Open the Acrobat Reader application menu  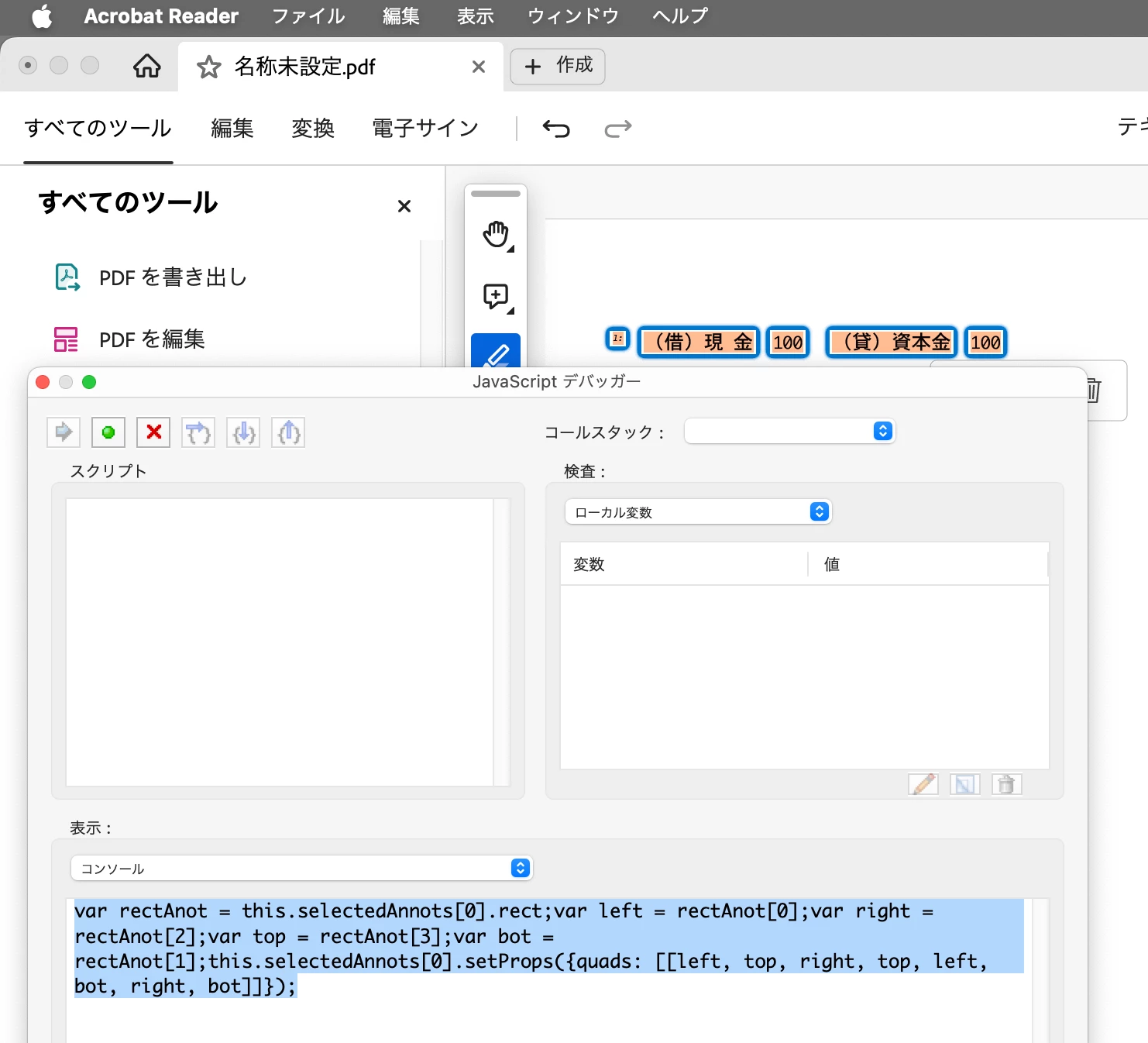pos(161,16)
